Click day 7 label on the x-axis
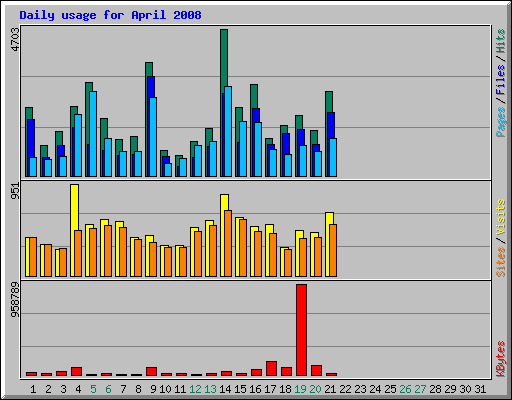This screenshot has width=512, height=400. coord(123,389)
